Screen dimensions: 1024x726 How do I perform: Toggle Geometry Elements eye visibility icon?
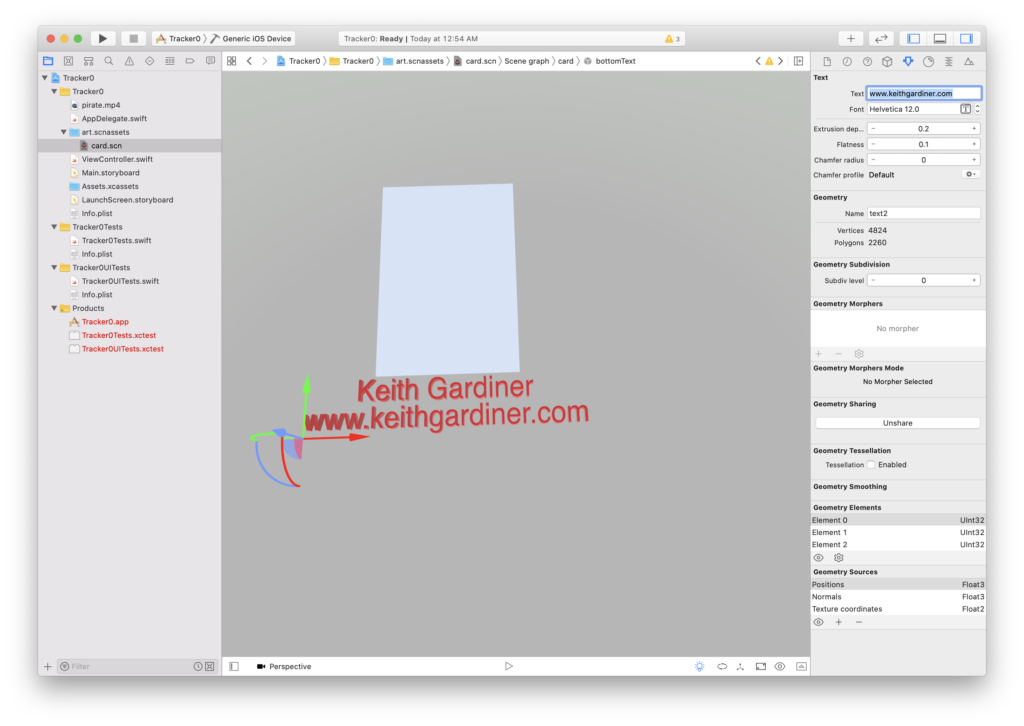[x=818, y=557]
